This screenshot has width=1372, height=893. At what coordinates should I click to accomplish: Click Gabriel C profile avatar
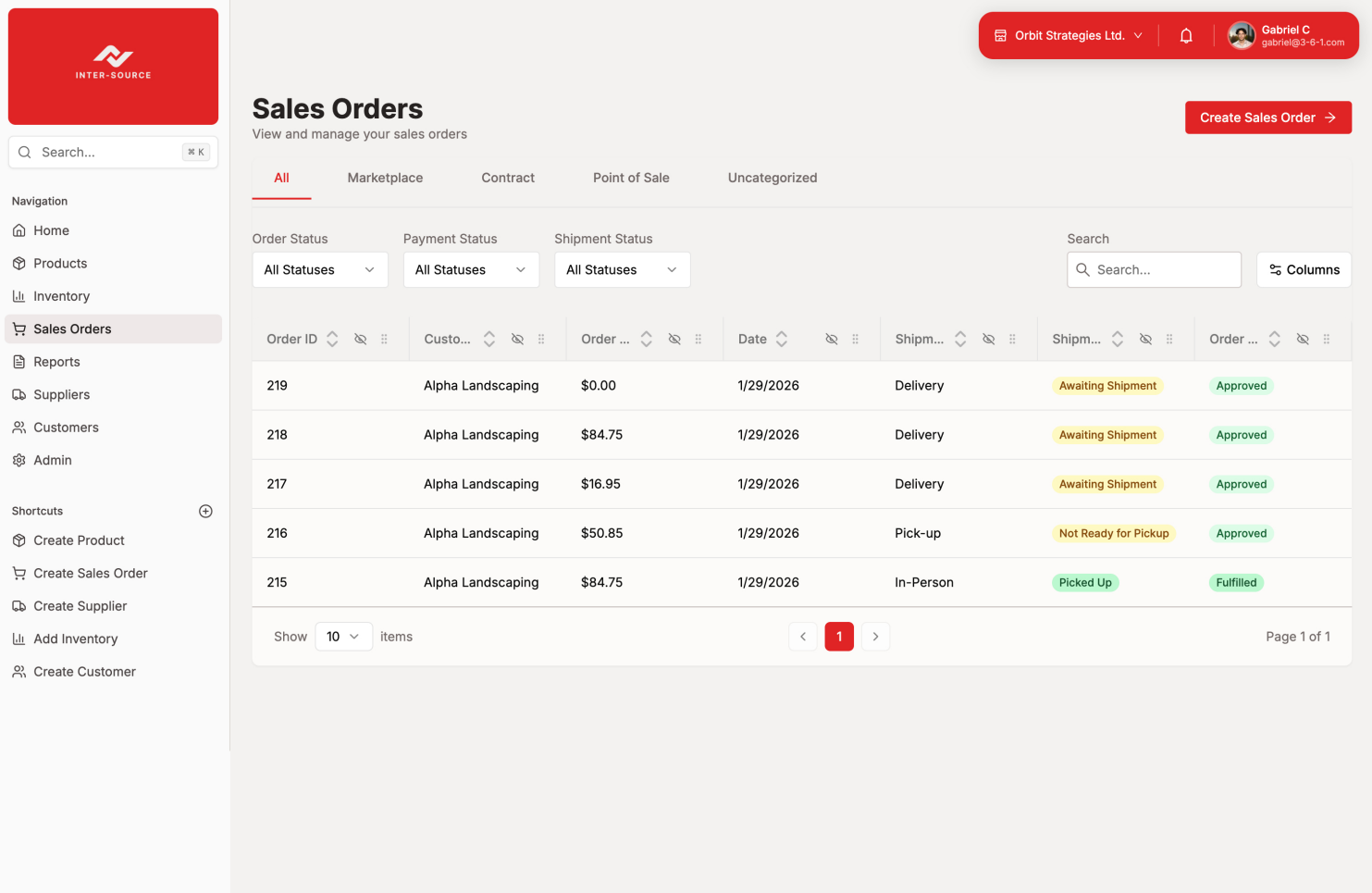click(x=1241, y=36)
